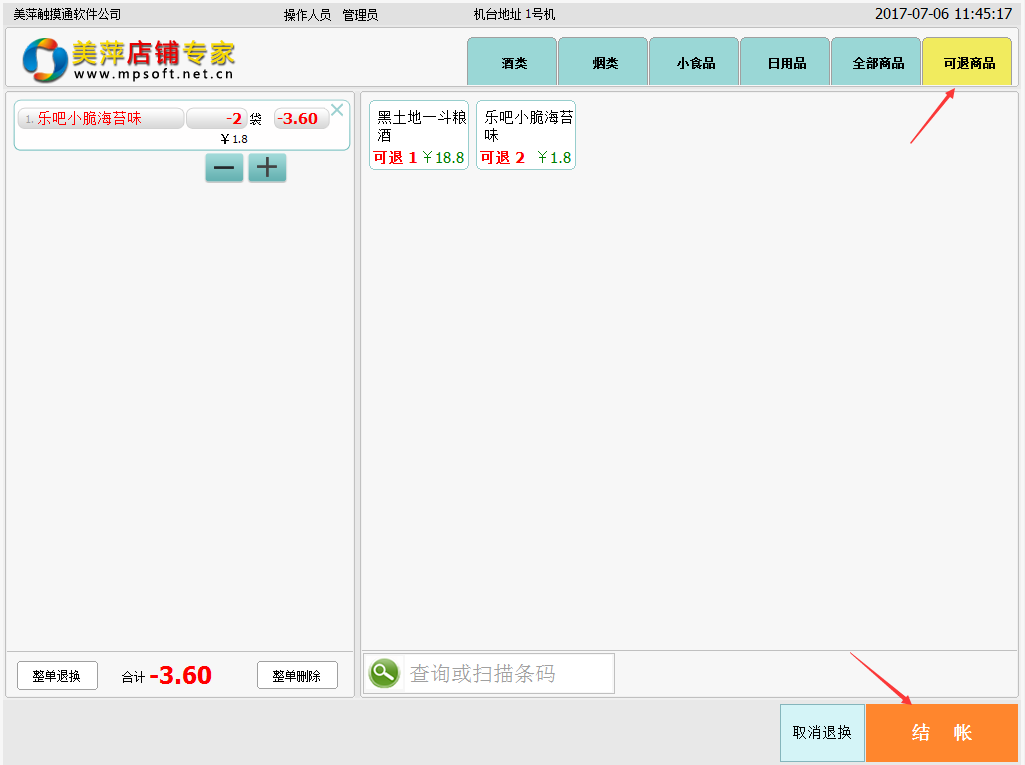Click the plus quantity button
The image size is (1025, 765).
[x=267, y=168]
